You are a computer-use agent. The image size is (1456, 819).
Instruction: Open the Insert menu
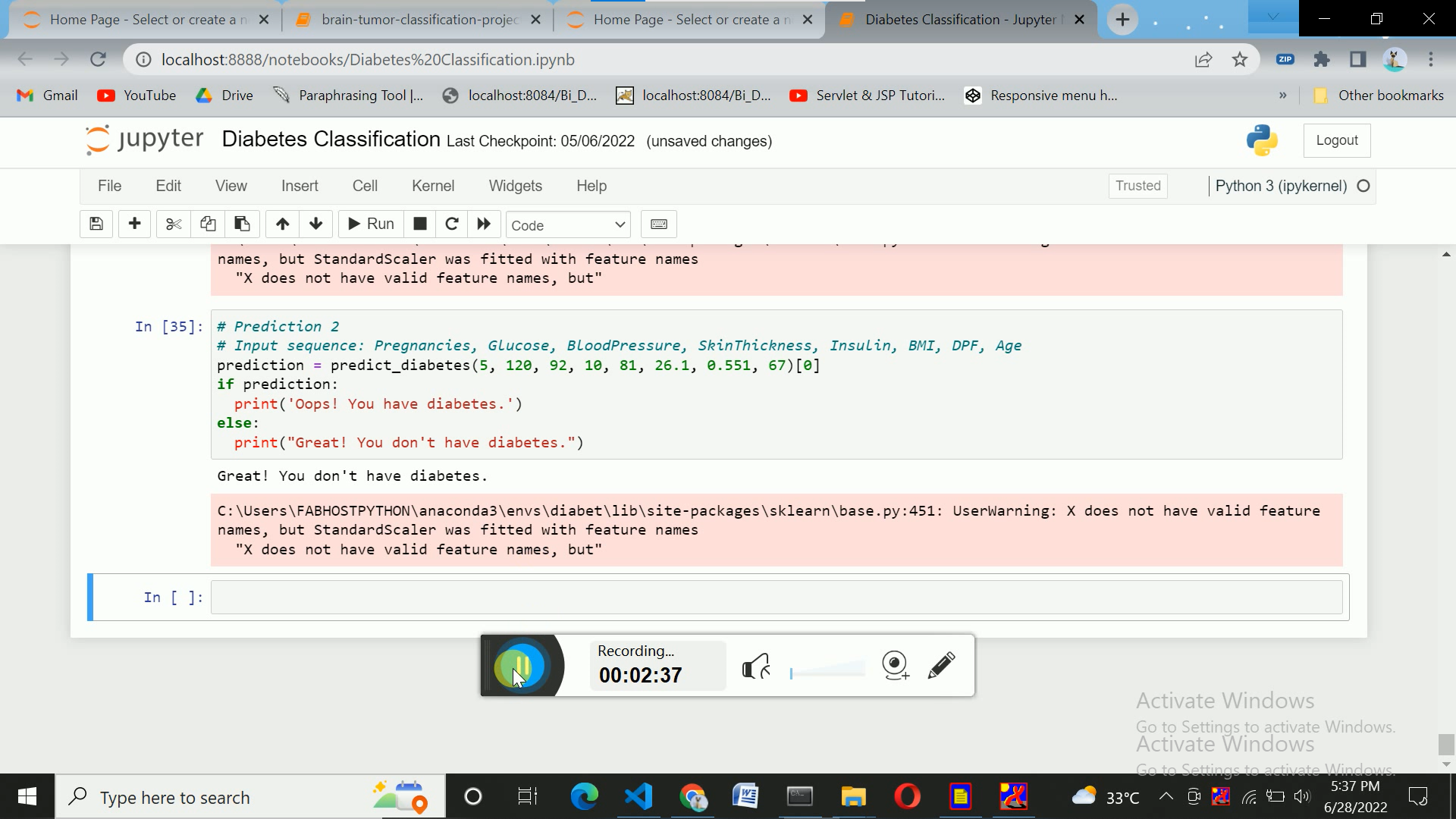pos(300,186)
